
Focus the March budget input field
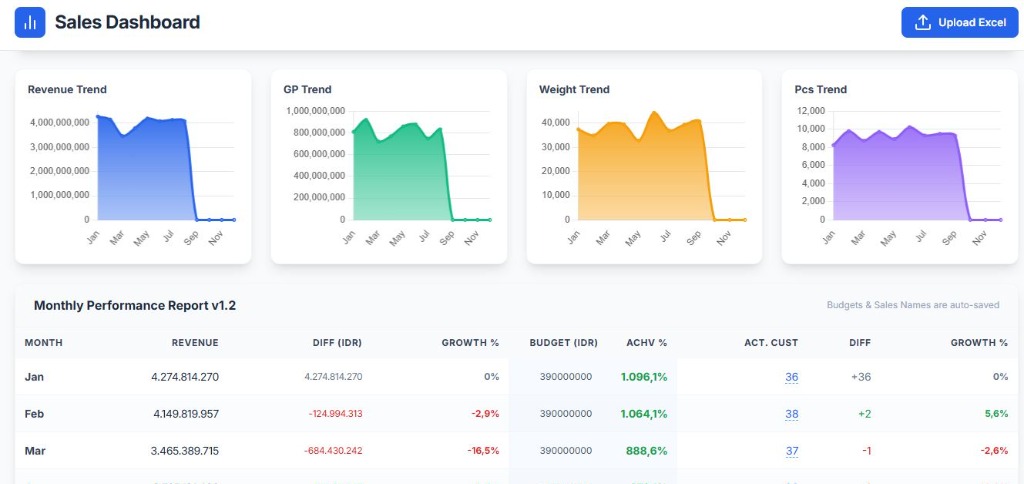[x=565, y=451]
